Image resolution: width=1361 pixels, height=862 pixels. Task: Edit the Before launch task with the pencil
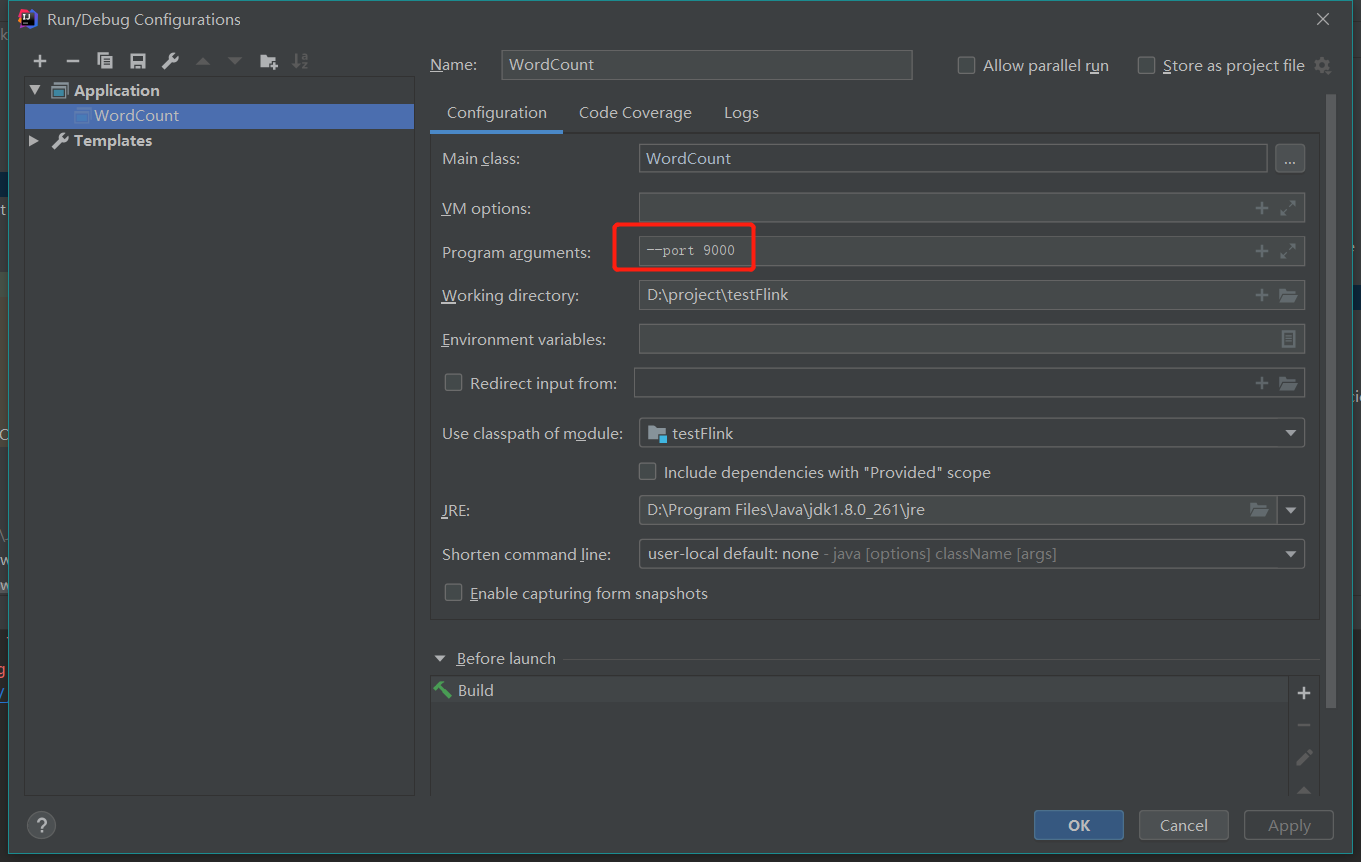1303,758
